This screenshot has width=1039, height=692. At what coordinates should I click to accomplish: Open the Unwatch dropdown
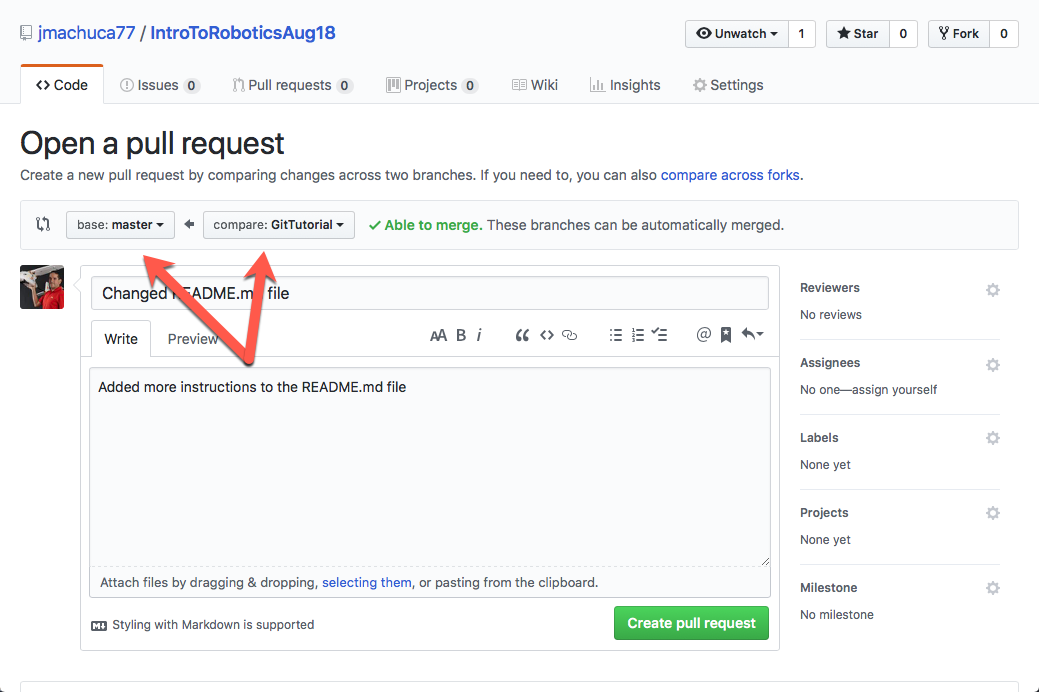pos(737,34)
